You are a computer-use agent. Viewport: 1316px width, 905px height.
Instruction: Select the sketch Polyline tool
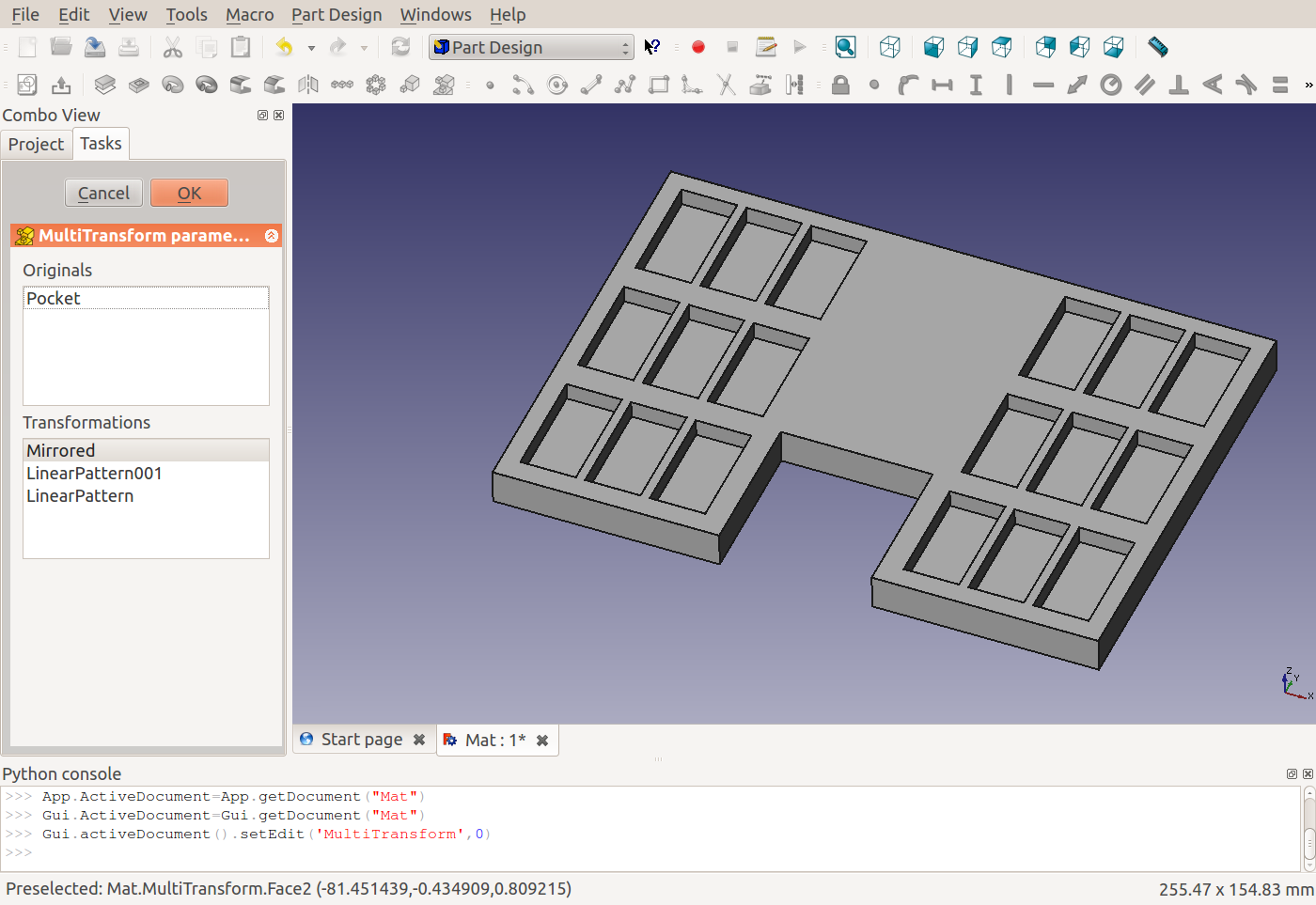coord(625,85)
